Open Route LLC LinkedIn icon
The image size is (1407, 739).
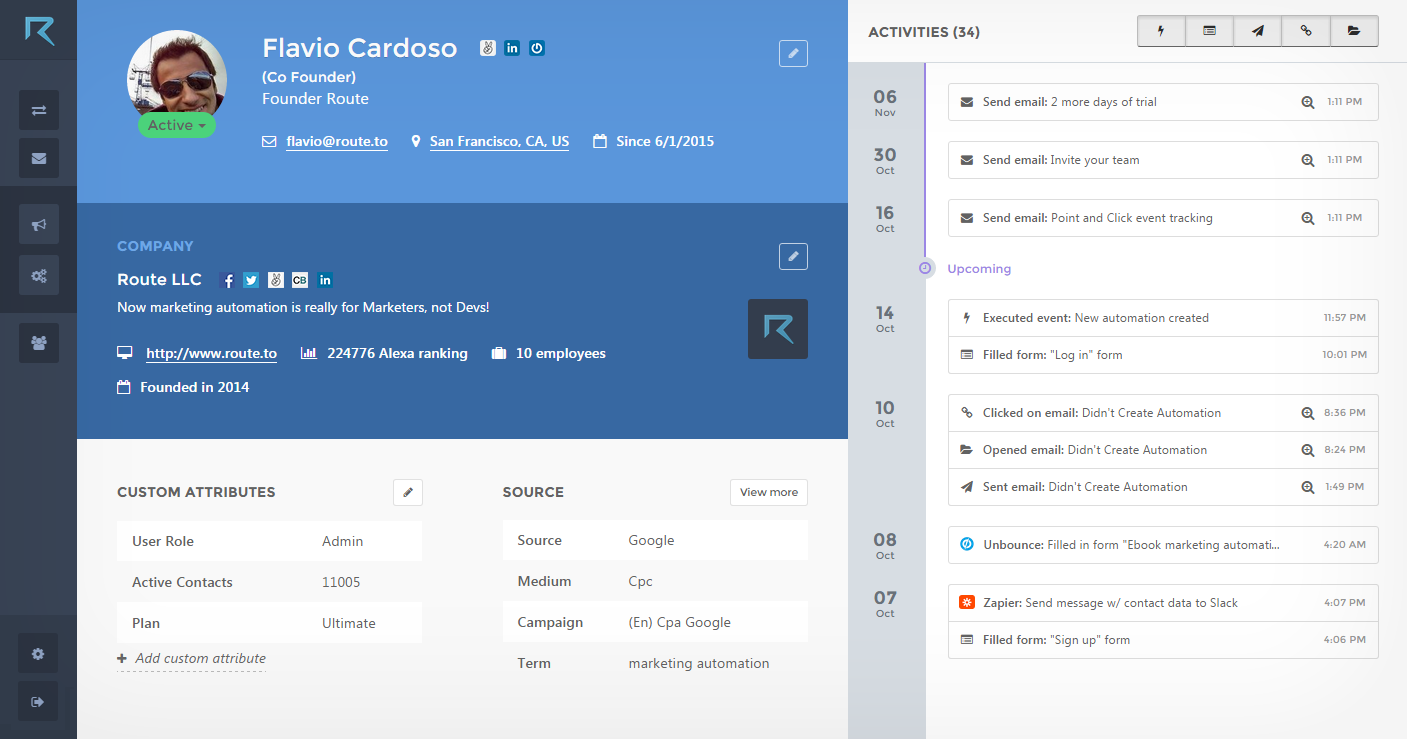(x=325, y=280)
